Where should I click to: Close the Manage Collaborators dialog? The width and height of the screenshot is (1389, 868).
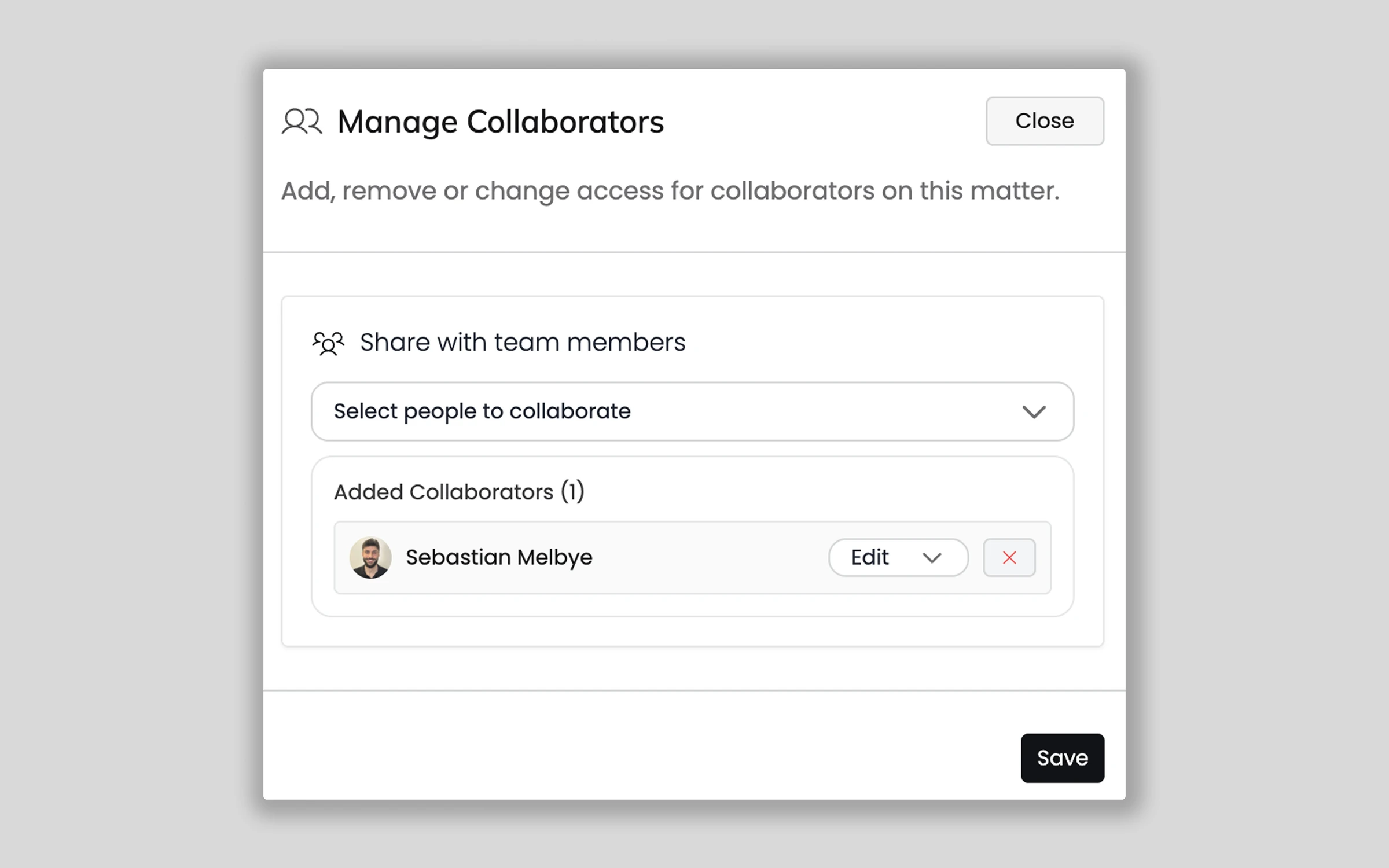point(1044,121)
